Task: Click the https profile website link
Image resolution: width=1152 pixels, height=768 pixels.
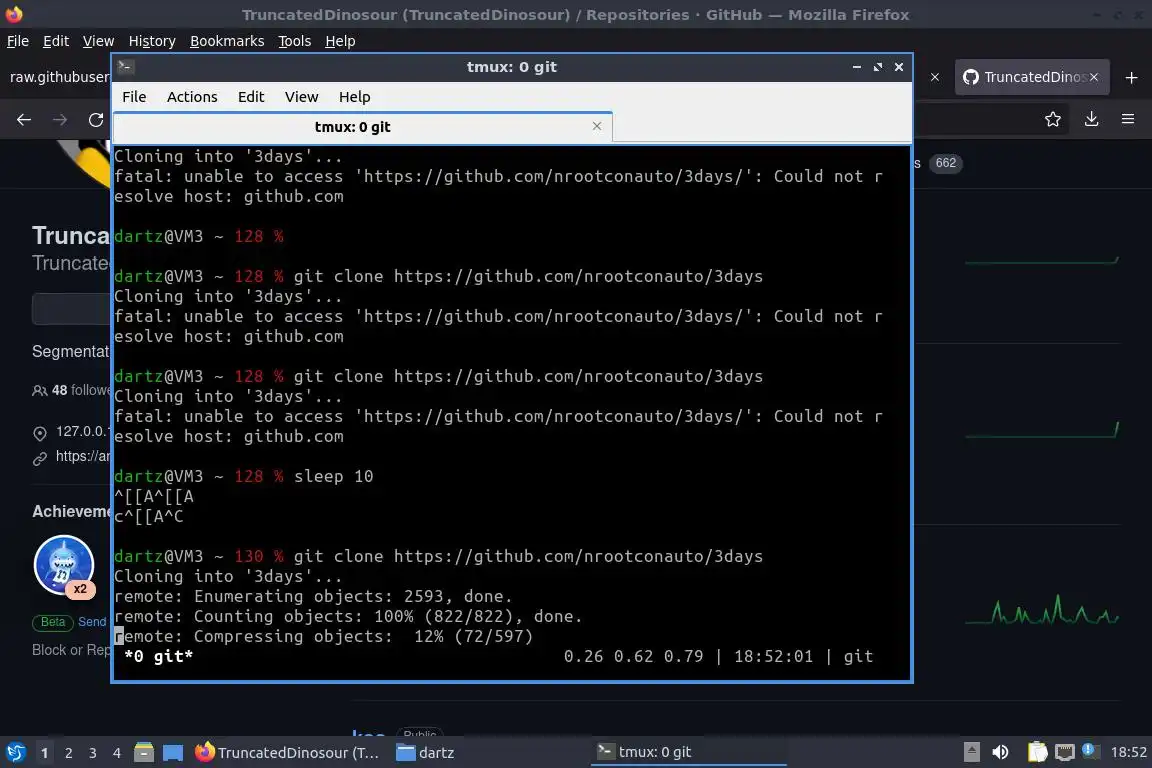Action: pos(82,456)
